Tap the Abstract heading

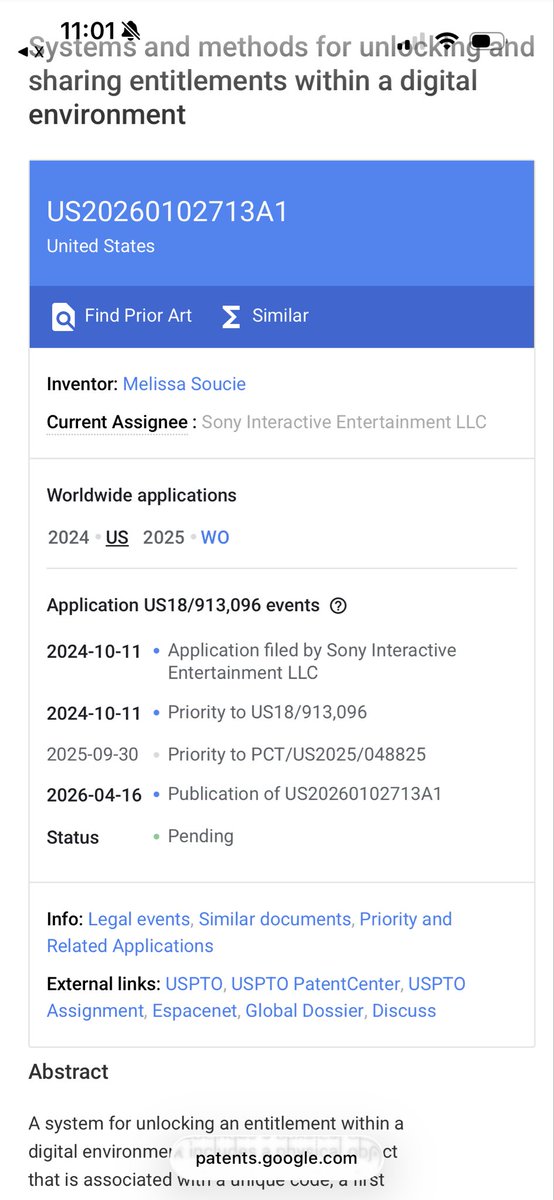pos(68,1071)
